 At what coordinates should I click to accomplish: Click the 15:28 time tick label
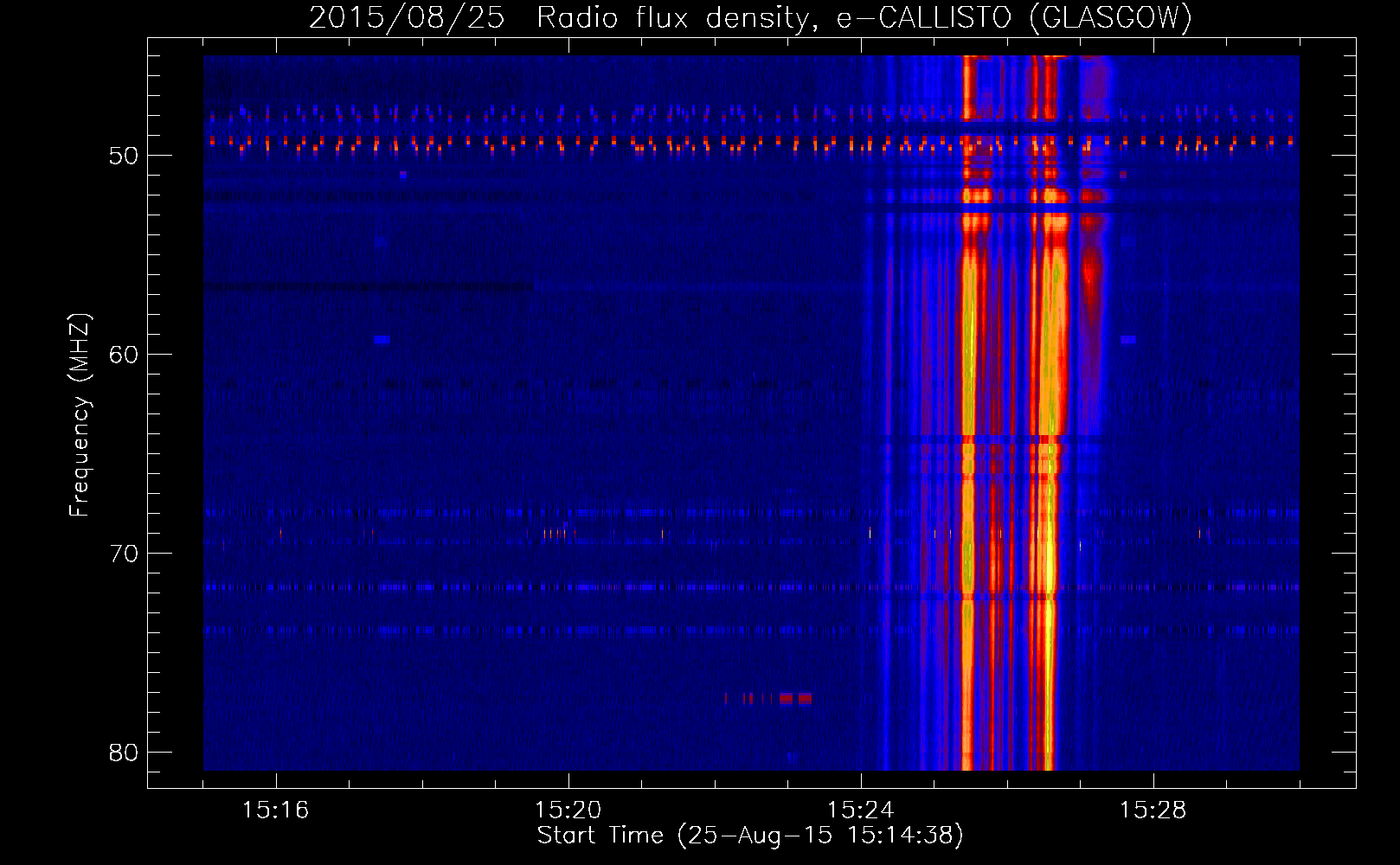(1153, 811)
